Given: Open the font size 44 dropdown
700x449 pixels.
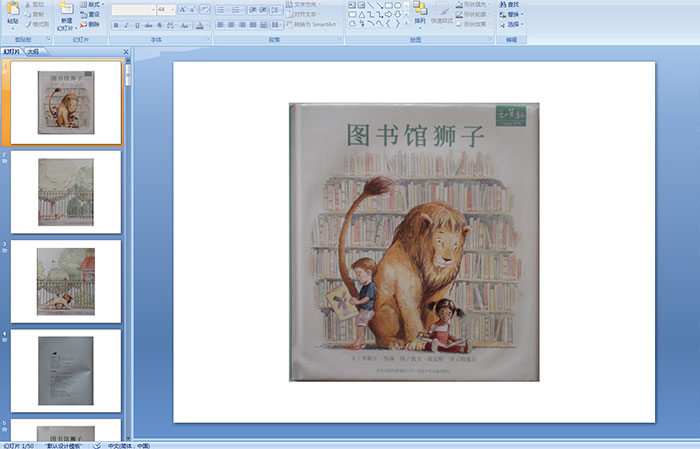Looking at the screenshot, I should (173, 9).
